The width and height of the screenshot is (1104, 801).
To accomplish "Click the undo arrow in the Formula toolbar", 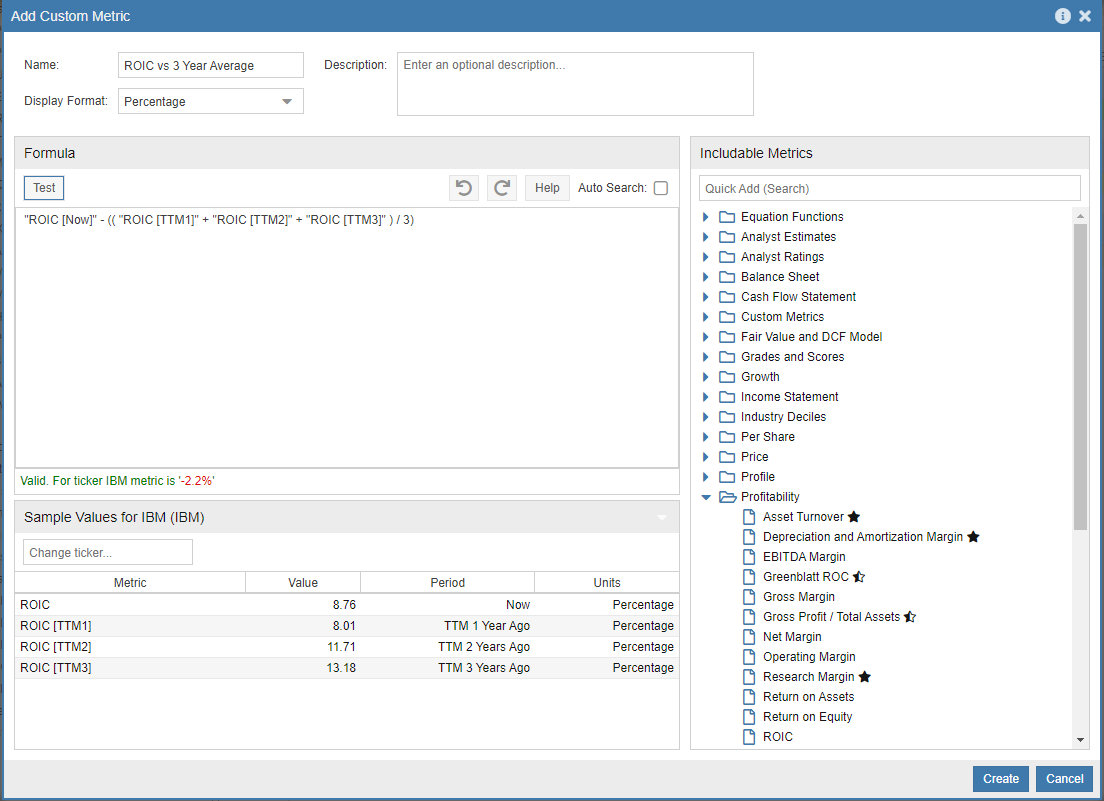I will coord(463,187).
